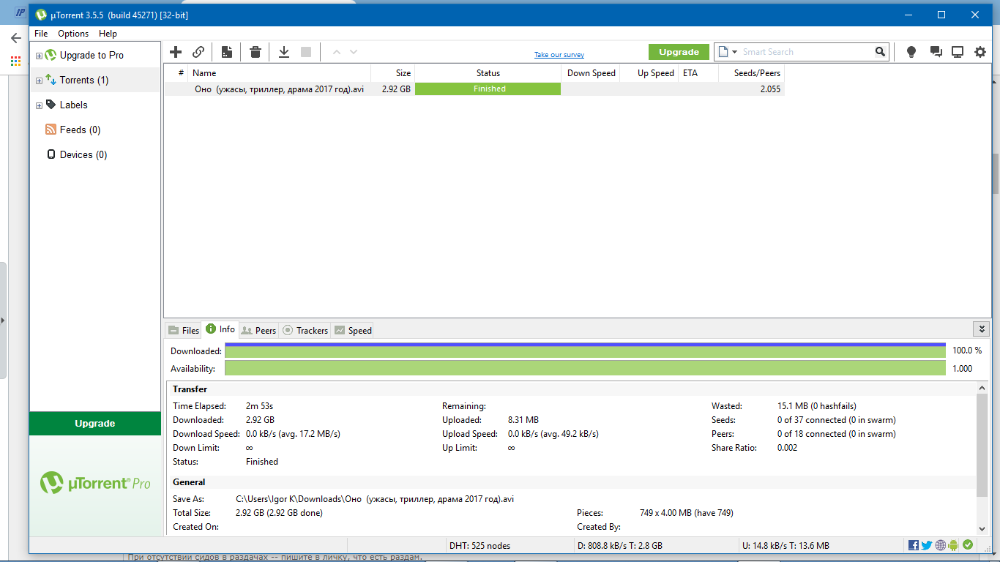Collapse the detail pane with double-chevron button
This screenshot has width=1000, height=562.
click(x=981, y=329)
